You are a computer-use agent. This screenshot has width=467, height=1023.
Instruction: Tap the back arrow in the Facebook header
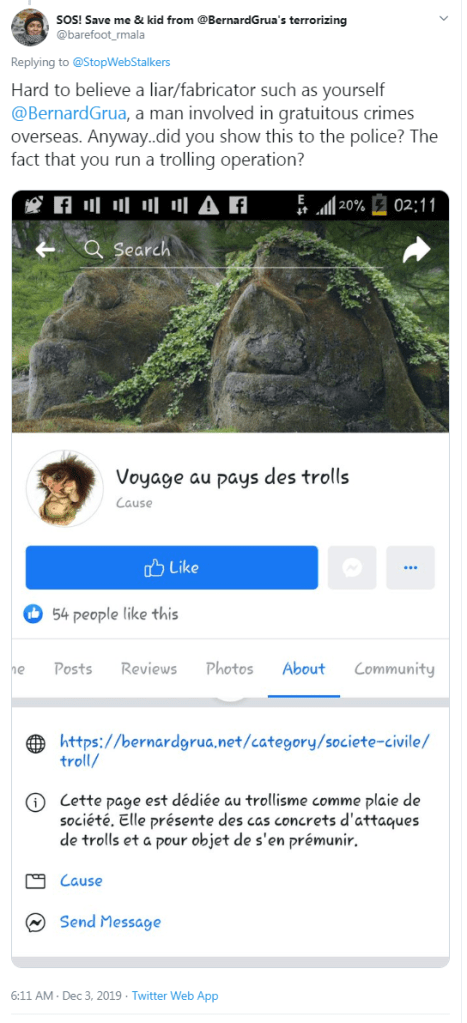tap(45, 250)
